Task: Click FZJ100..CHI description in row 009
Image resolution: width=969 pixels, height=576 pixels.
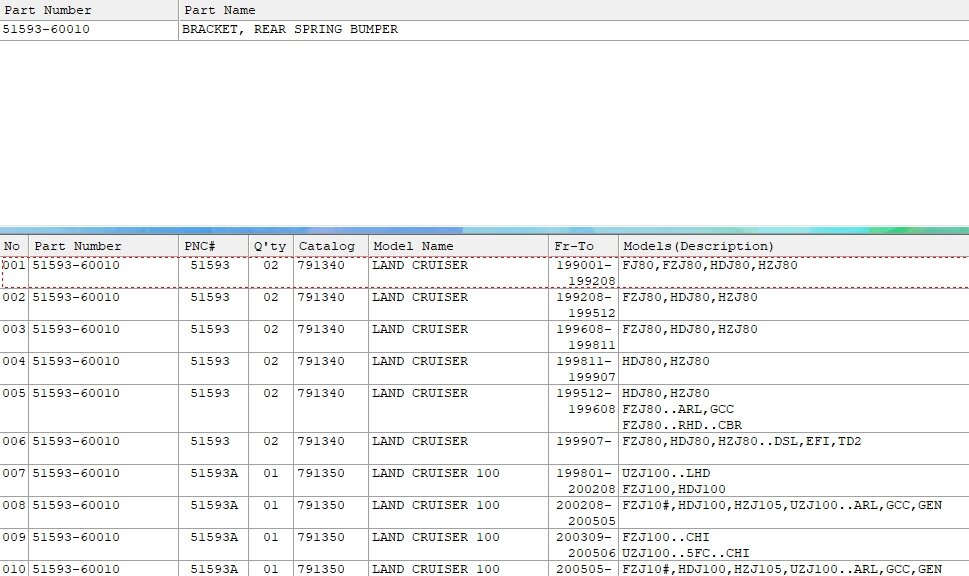Action: tap(666, 538)
